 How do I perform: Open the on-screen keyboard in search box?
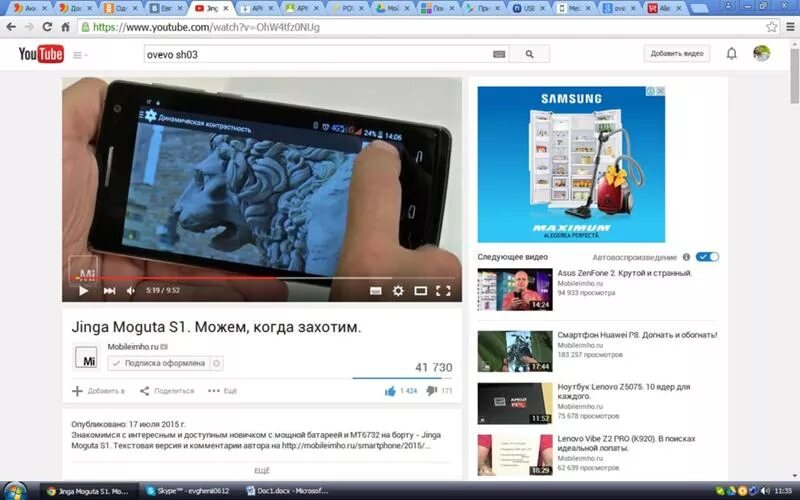pos(499,54)
